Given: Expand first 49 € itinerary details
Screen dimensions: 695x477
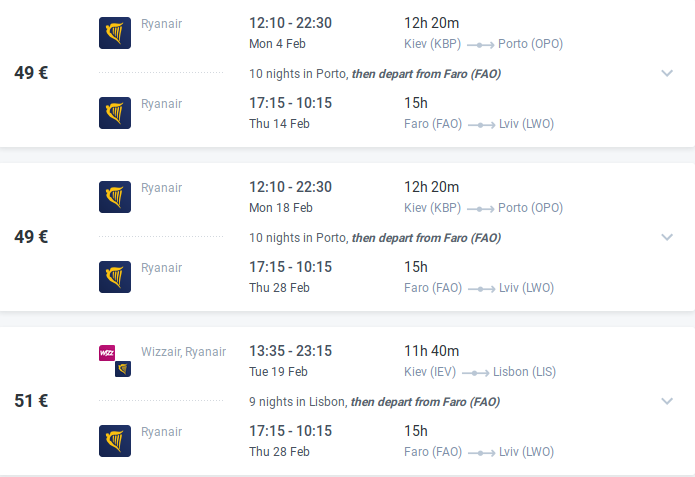Looking at the screenshot, I should 667,73.
